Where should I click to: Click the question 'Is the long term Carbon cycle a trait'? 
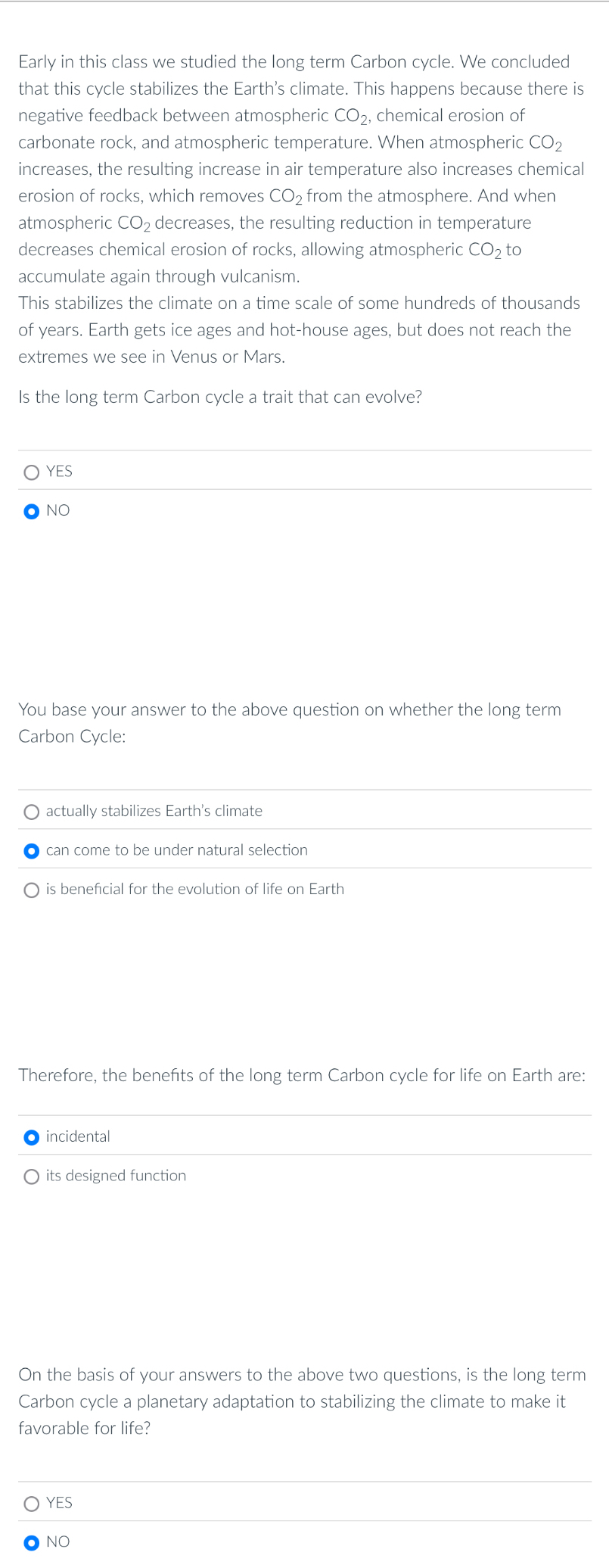click(x=220, y=397)
